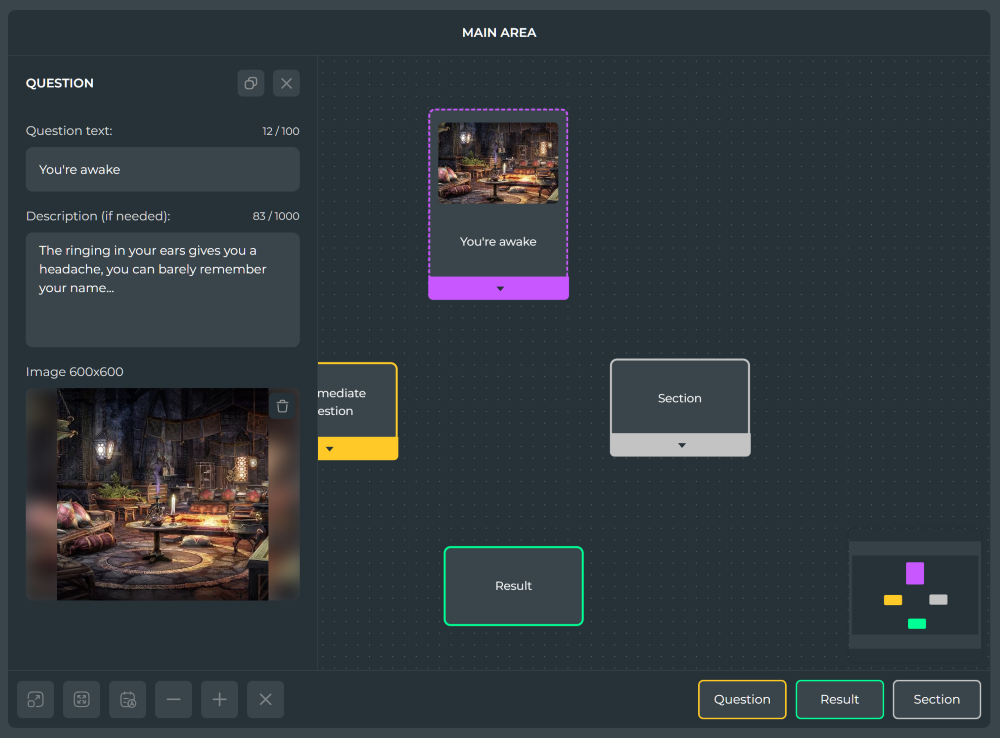Zoom in with the plus icon

point(219,700)
